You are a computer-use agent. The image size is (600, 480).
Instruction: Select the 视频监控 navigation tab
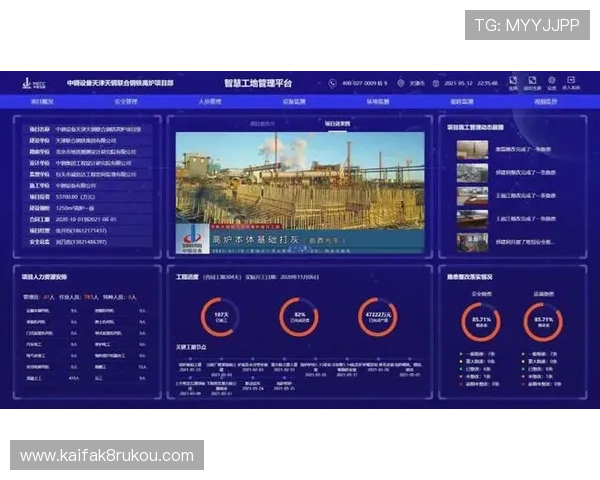(x=546, y=102)
